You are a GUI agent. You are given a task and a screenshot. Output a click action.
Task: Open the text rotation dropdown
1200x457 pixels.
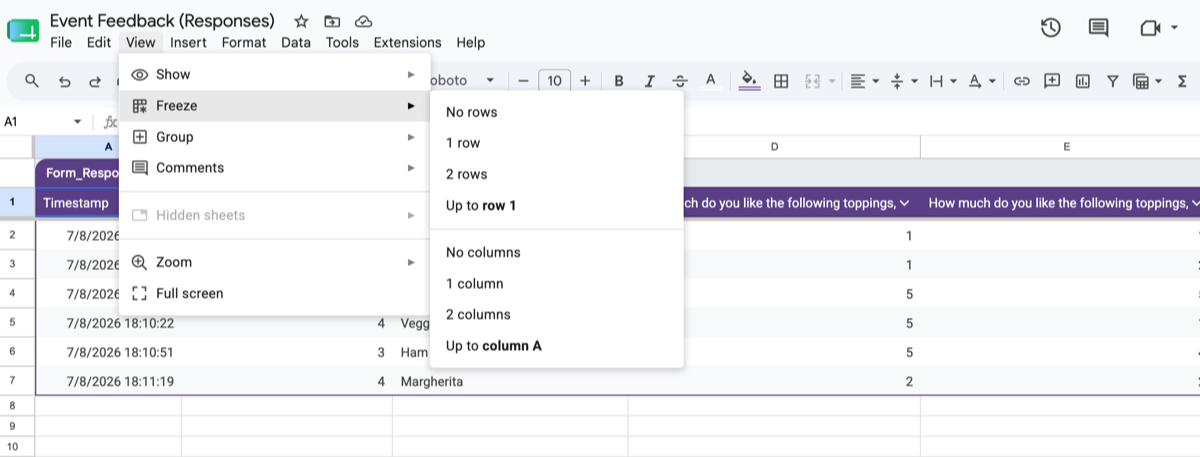(982, 81)
